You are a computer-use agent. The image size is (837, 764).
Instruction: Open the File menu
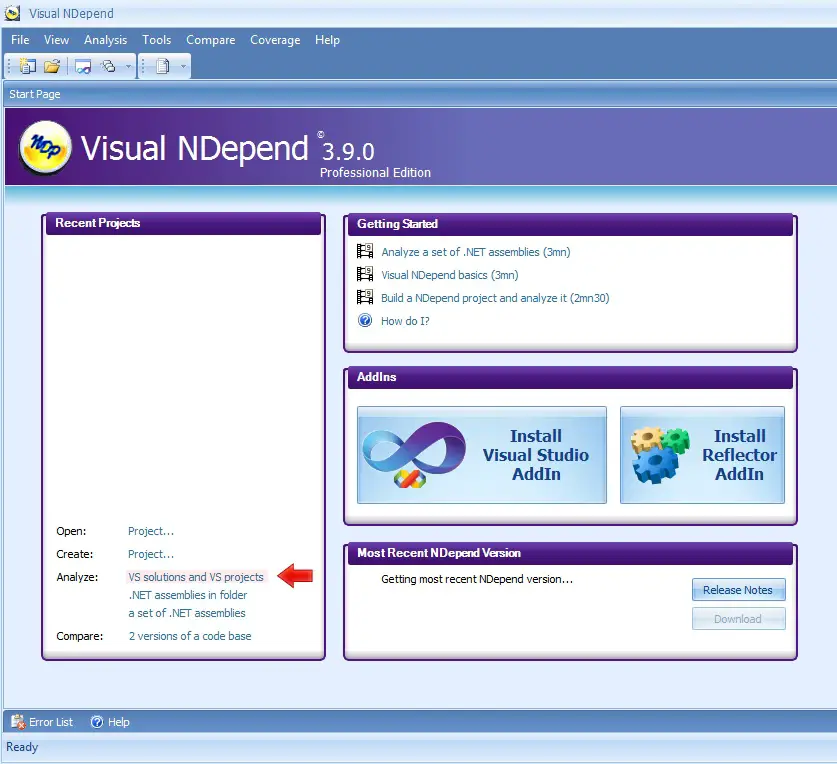click(x=20, y=40)
